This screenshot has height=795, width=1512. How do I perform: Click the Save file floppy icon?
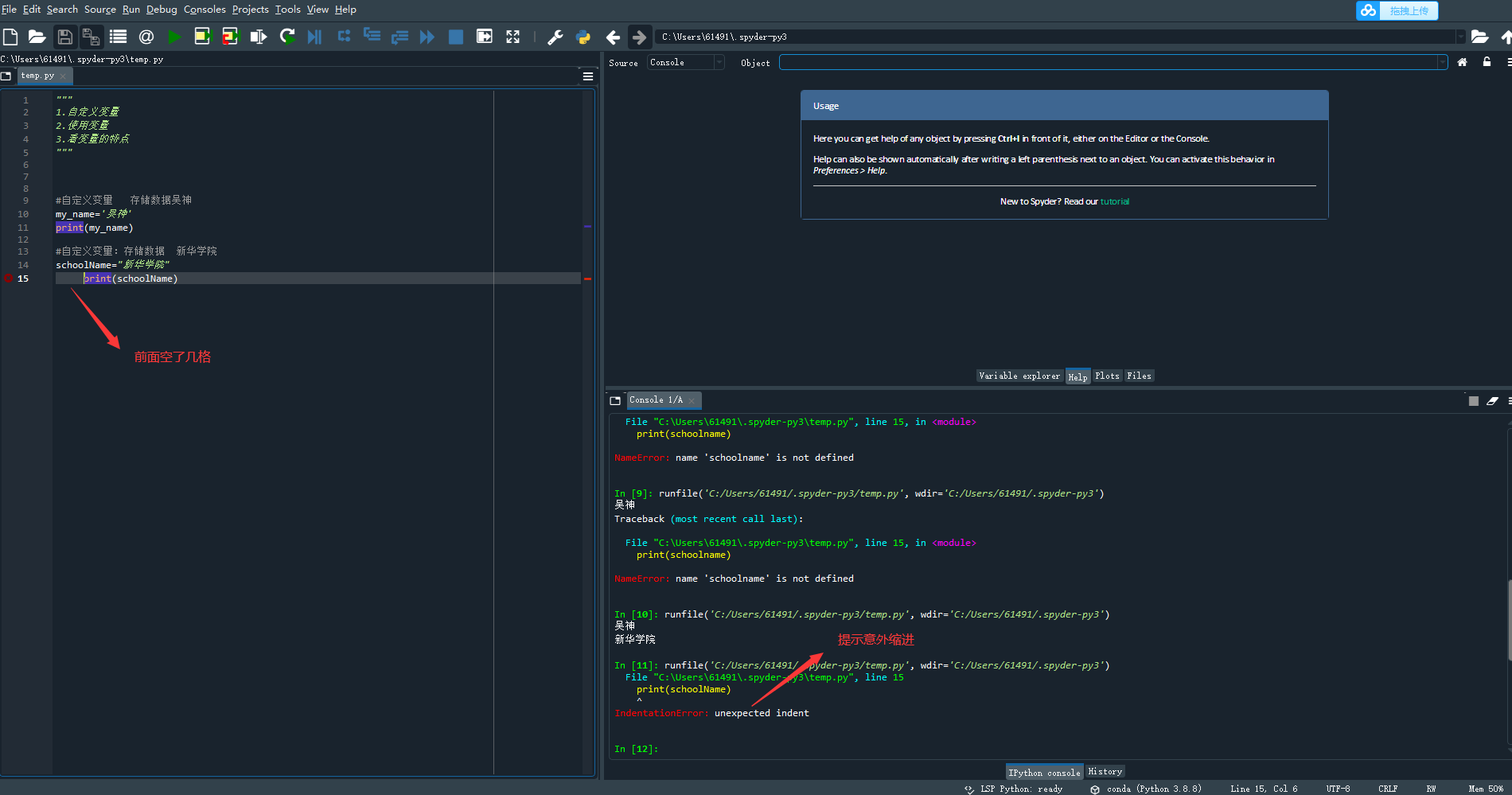[x=65, y=37]
